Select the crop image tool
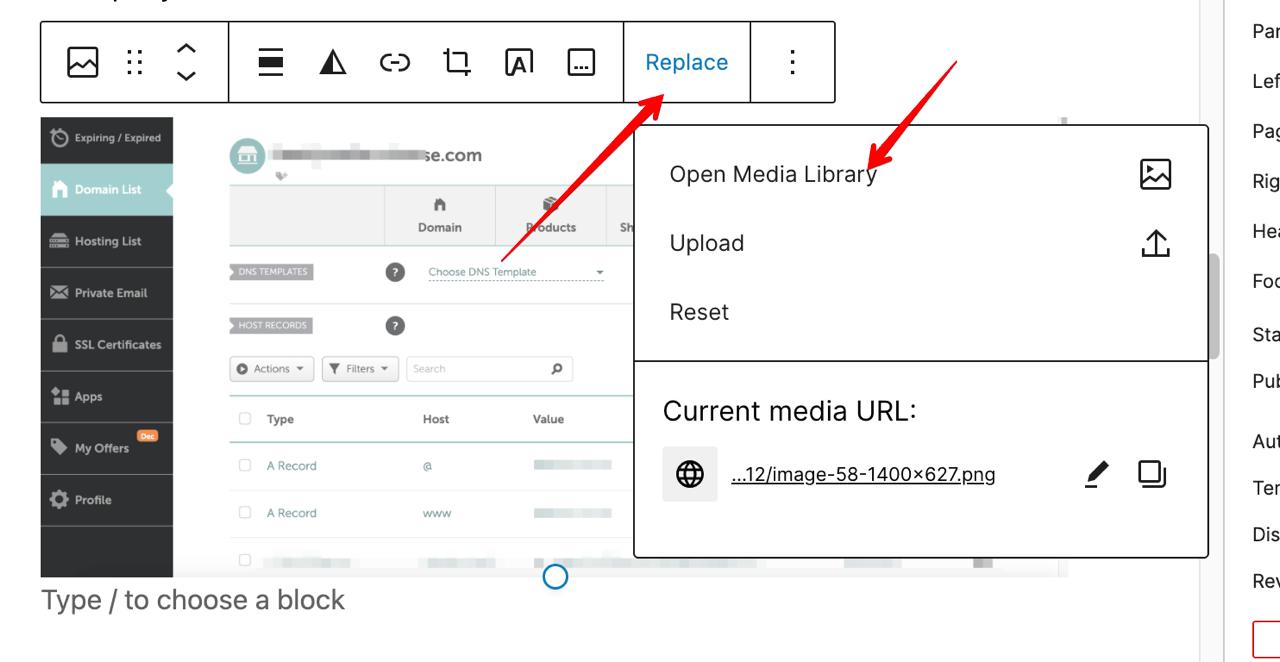 (x=457, y=62)
